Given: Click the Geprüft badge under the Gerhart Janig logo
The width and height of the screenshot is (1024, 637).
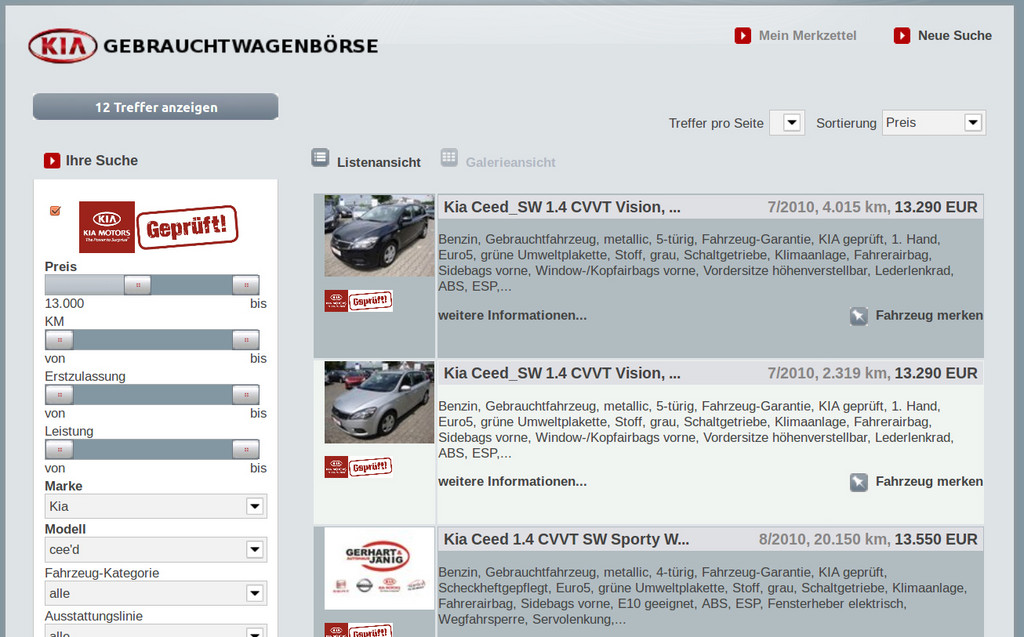Looking at the screenshot, I should [359, 630].
